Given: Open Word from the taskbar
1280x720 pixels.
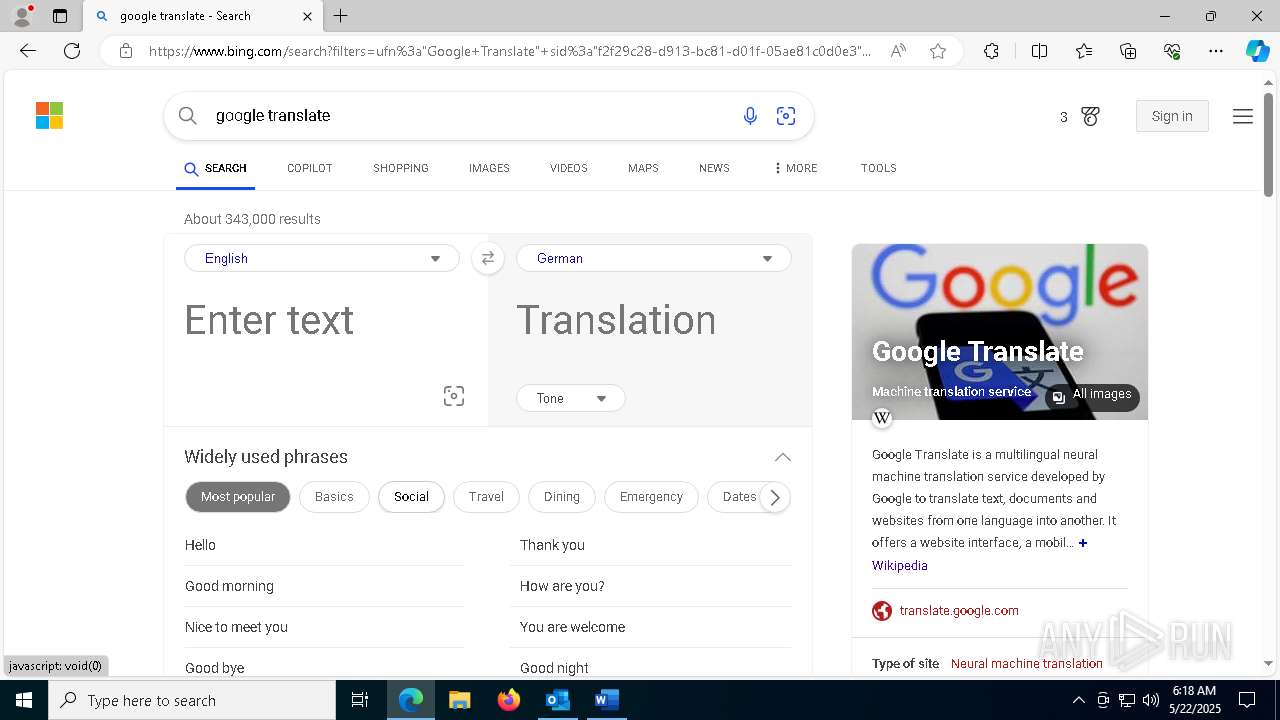Looking at the screenshot, I should (x=606, y=700).
